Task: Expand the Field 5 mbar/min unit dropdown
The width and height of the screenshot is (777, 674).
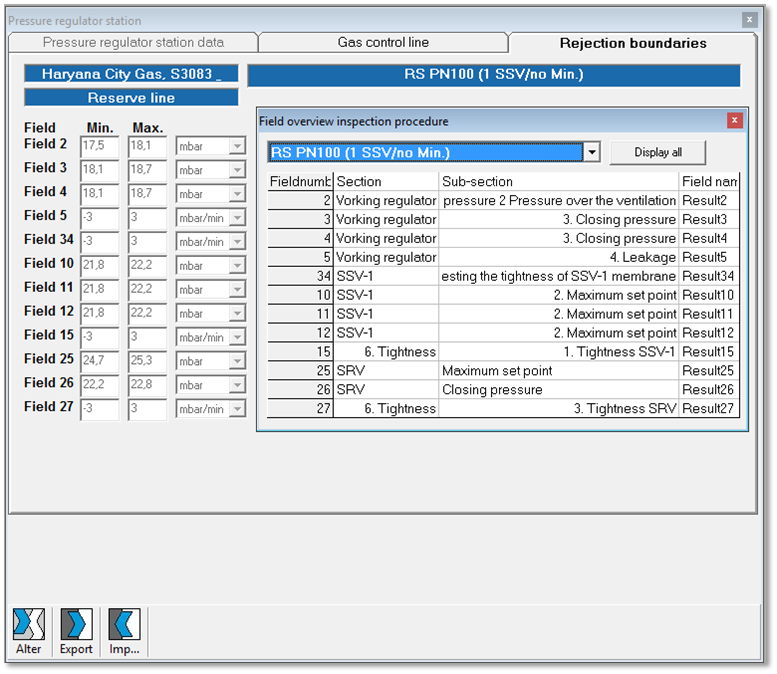Action: pos(237,218)
